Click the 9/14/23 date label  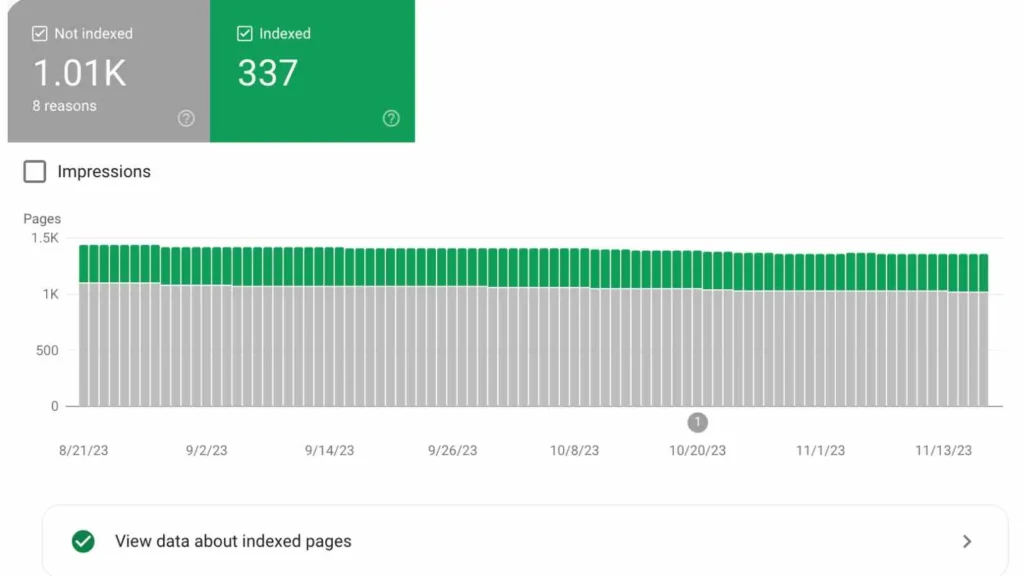point(329,450)
